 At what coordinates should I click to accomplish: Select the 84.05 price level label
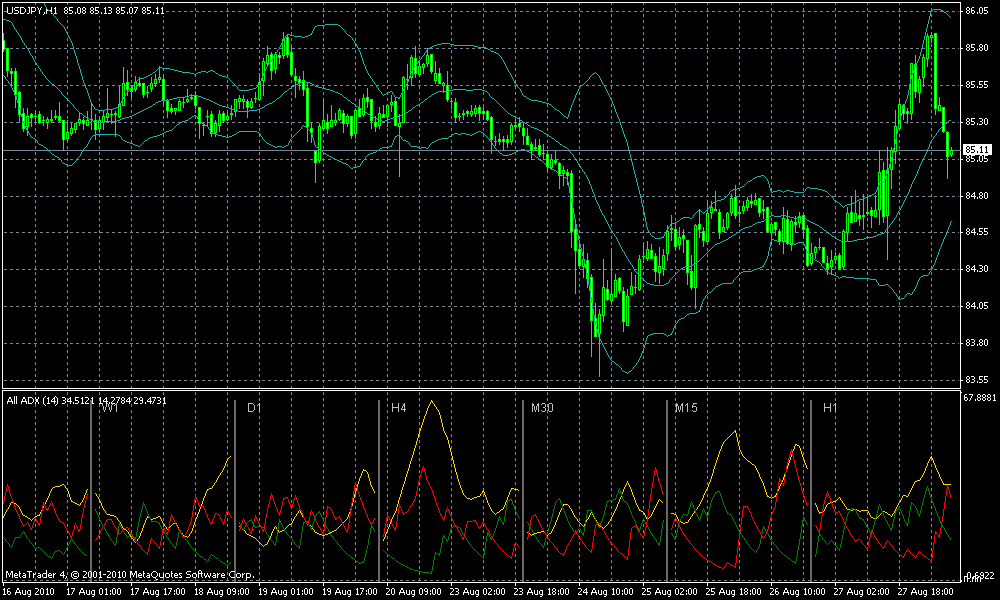pos(977,306)
